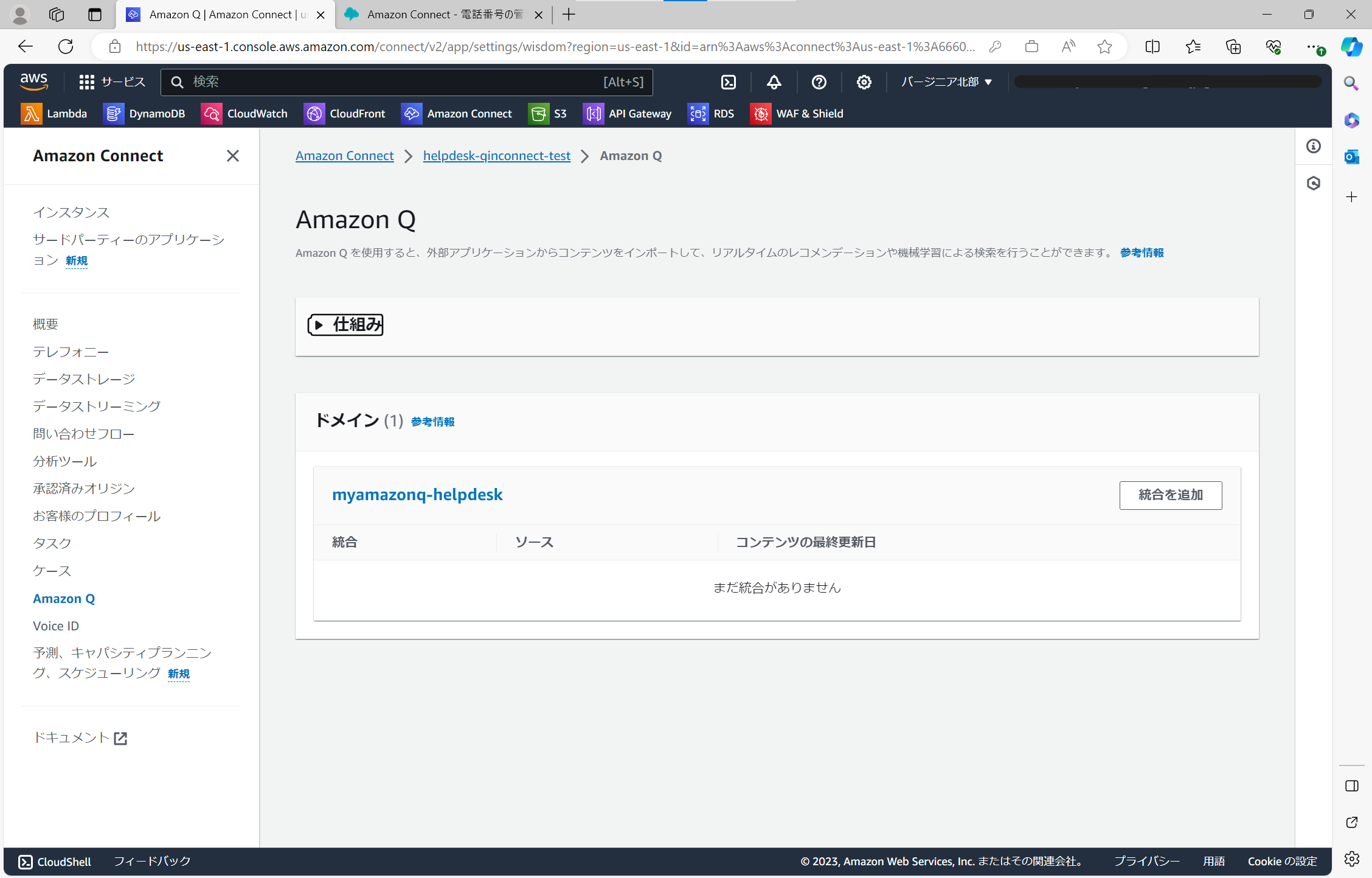Follow the helpdesk-qinconnect-test breadcrumb link
The width and height of the screenshot is (1372, 878).
(497, 156)
